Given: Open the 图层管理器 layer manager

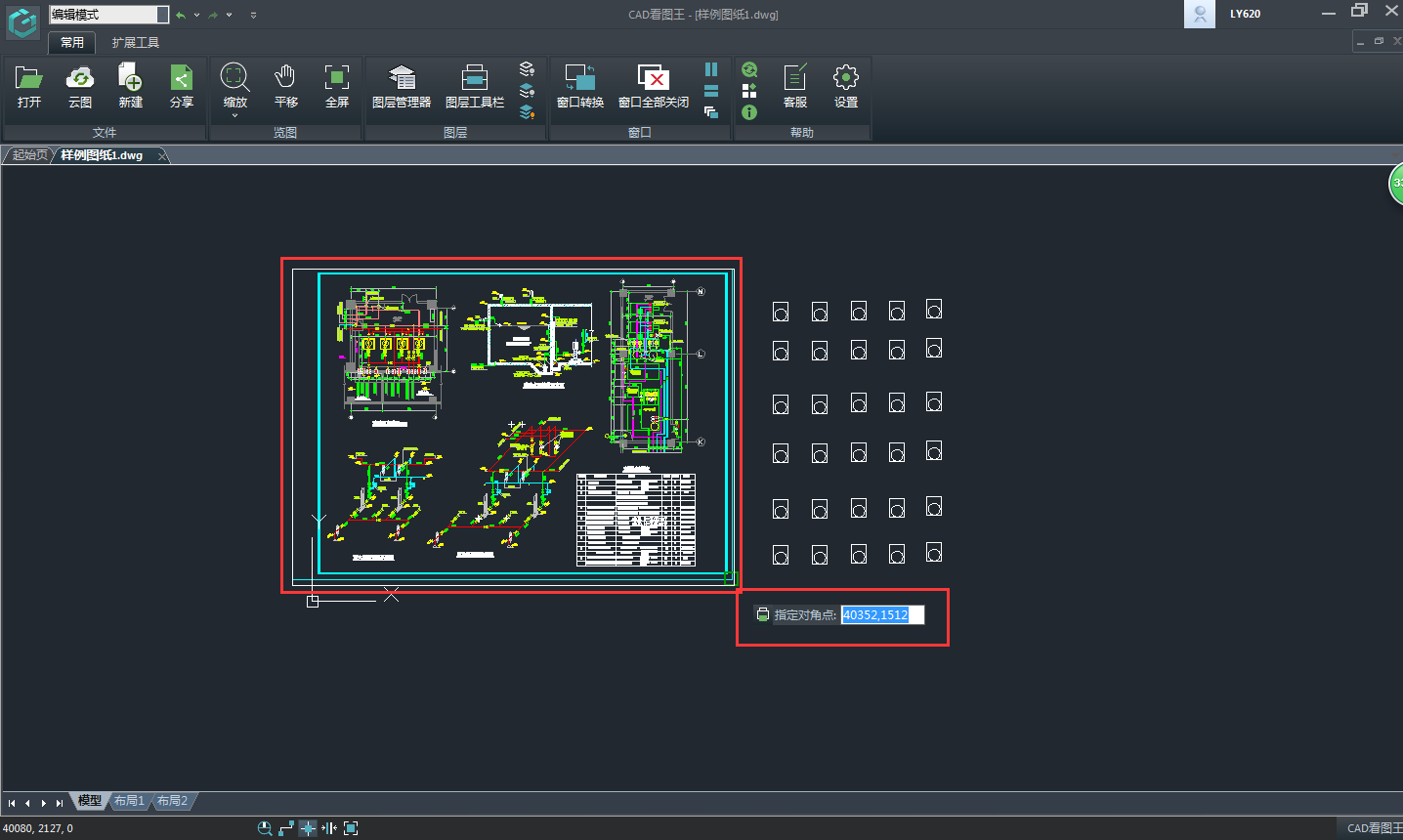Looking at the screenshot, I should click(402, 86).
